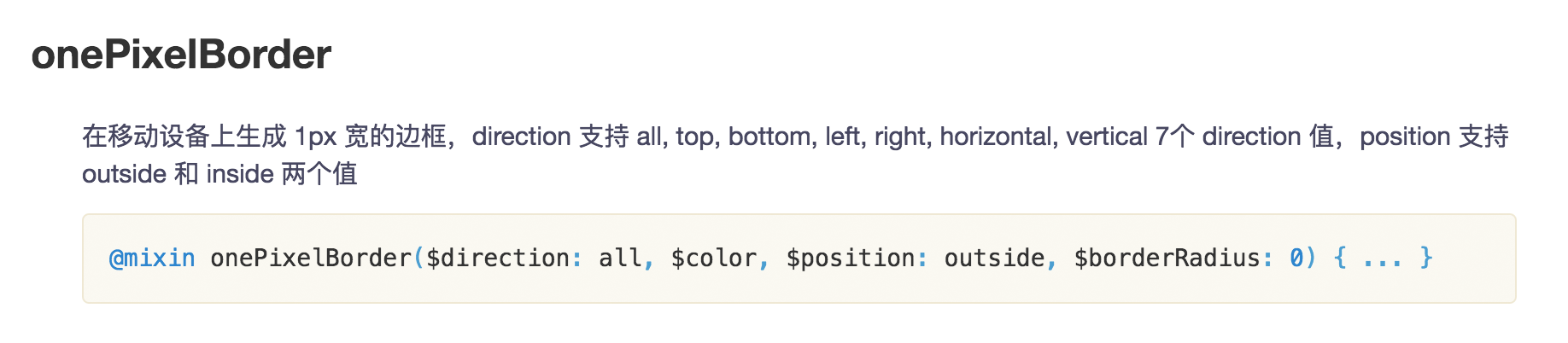Click the word 'inside' in the description

240,174
